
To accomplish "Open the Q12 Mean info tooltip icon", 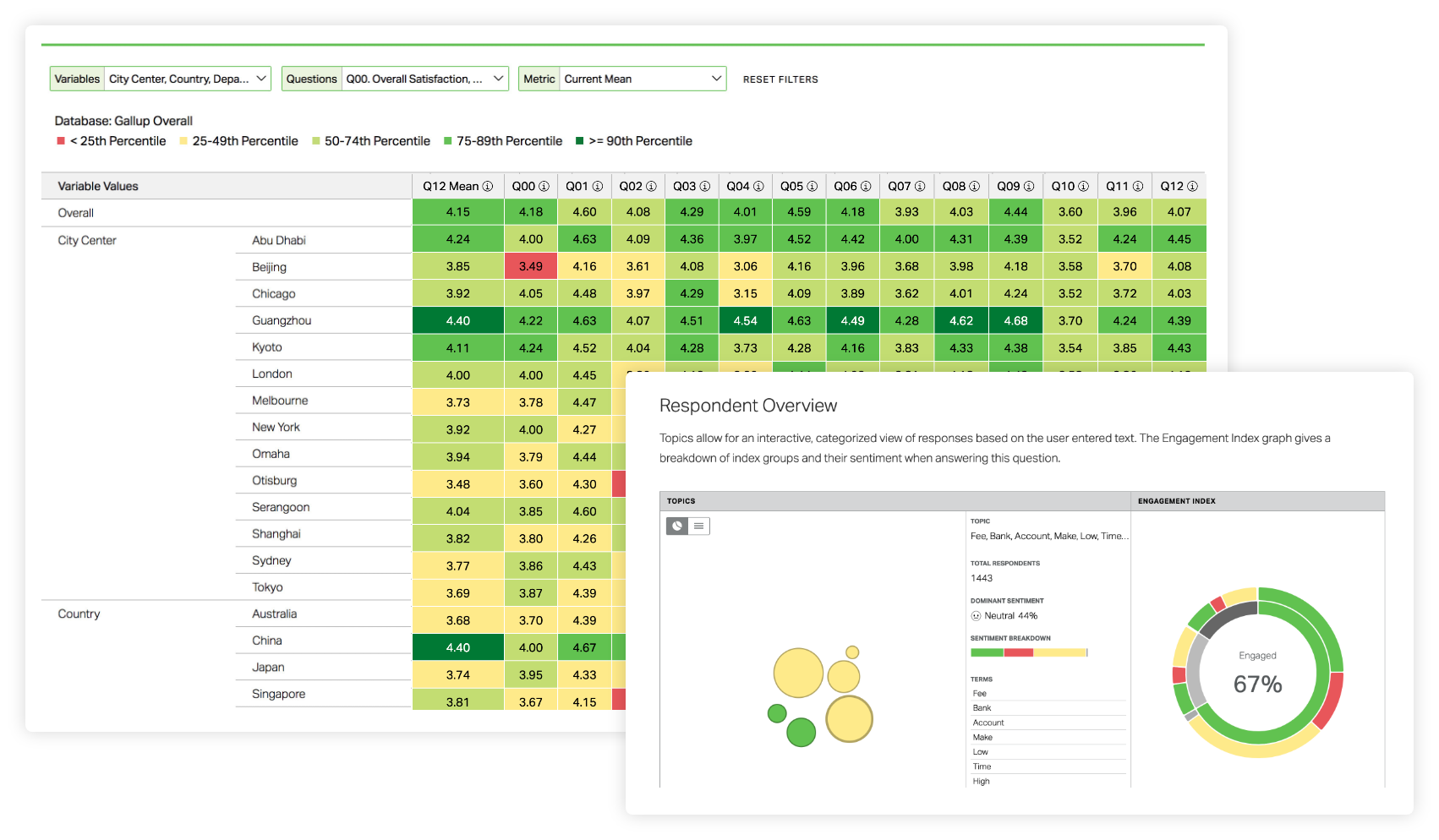I will (x=486, y=185).
